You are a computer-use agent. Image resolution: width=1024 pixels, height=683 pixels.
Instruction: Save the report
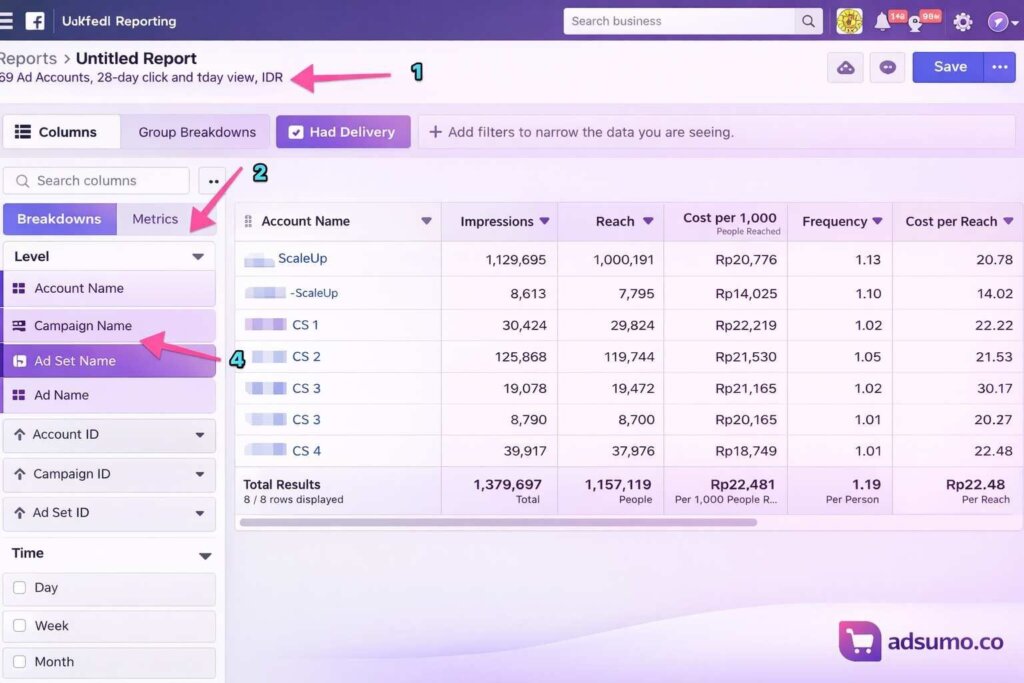point(949,67)
